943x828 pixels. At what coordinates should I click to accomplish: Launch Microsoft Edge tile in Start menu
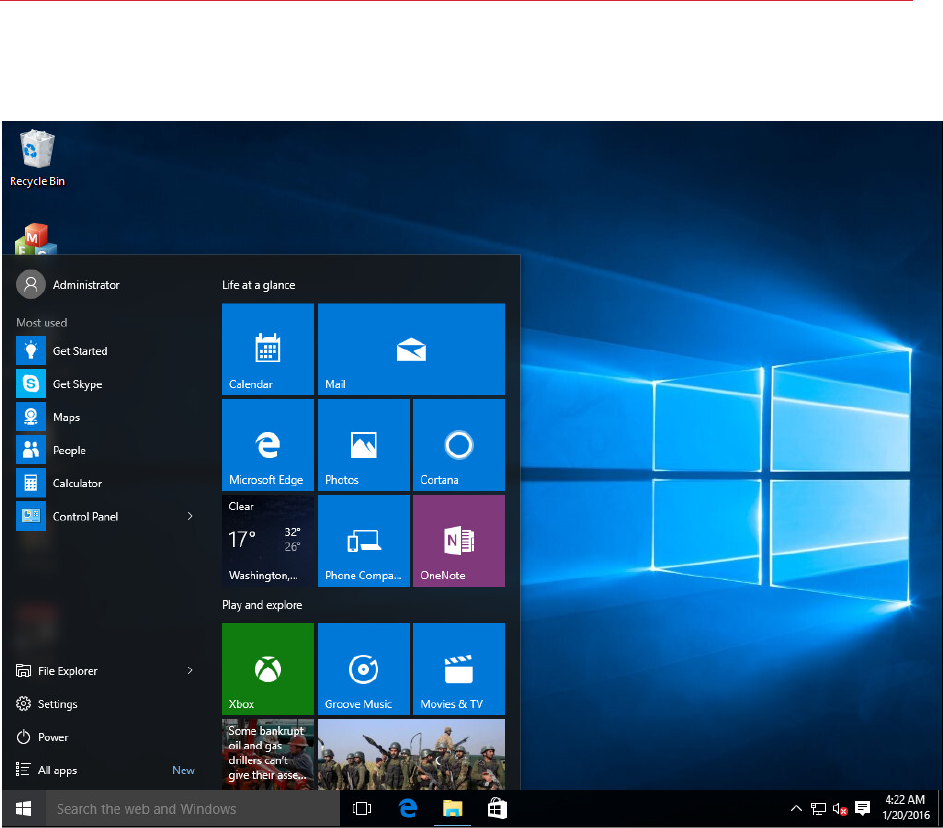[x=267, y=445]
